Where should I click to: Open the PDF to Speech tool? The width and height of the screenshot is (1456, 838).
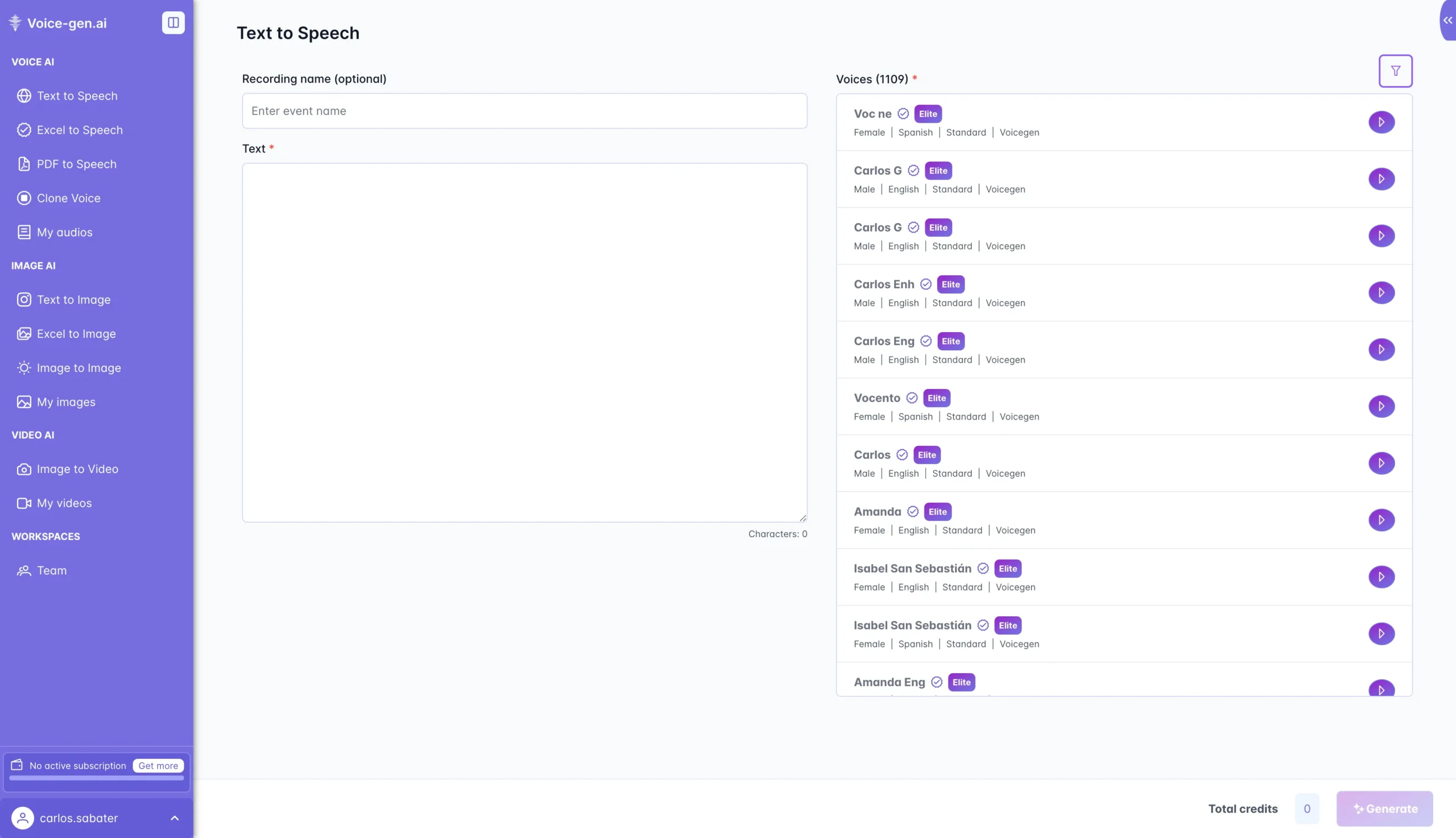pyautogui.click(x=76, y=164)
